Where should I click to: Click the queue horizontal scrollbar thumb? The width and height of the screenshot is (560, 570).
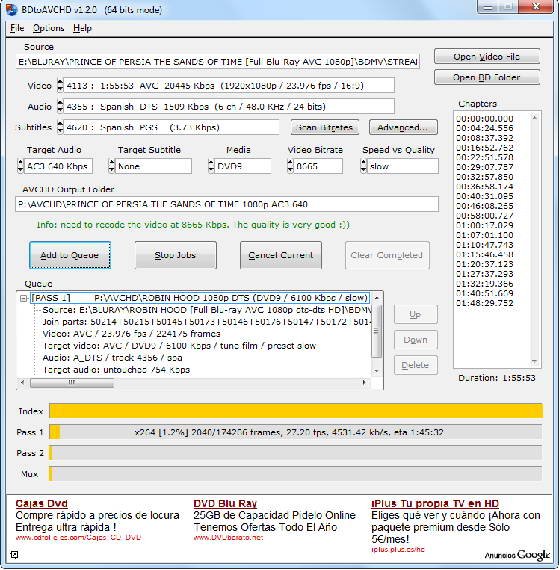coord(72,383)
